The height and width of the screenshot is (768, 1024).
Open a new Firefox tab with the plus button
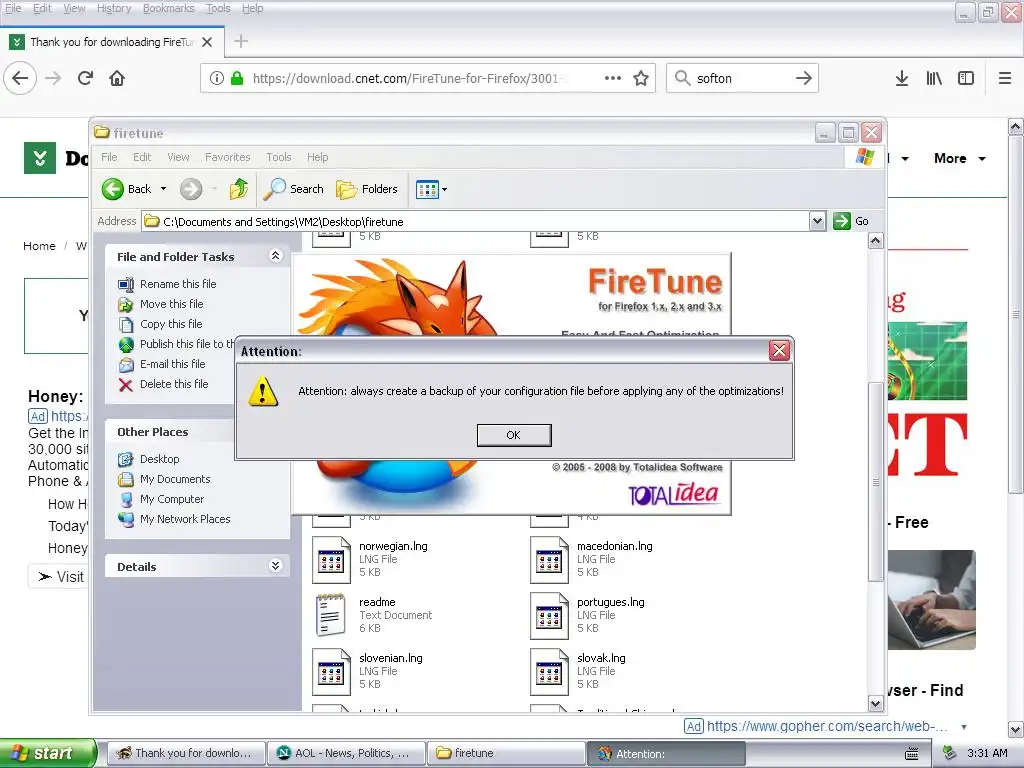point(241,41)
